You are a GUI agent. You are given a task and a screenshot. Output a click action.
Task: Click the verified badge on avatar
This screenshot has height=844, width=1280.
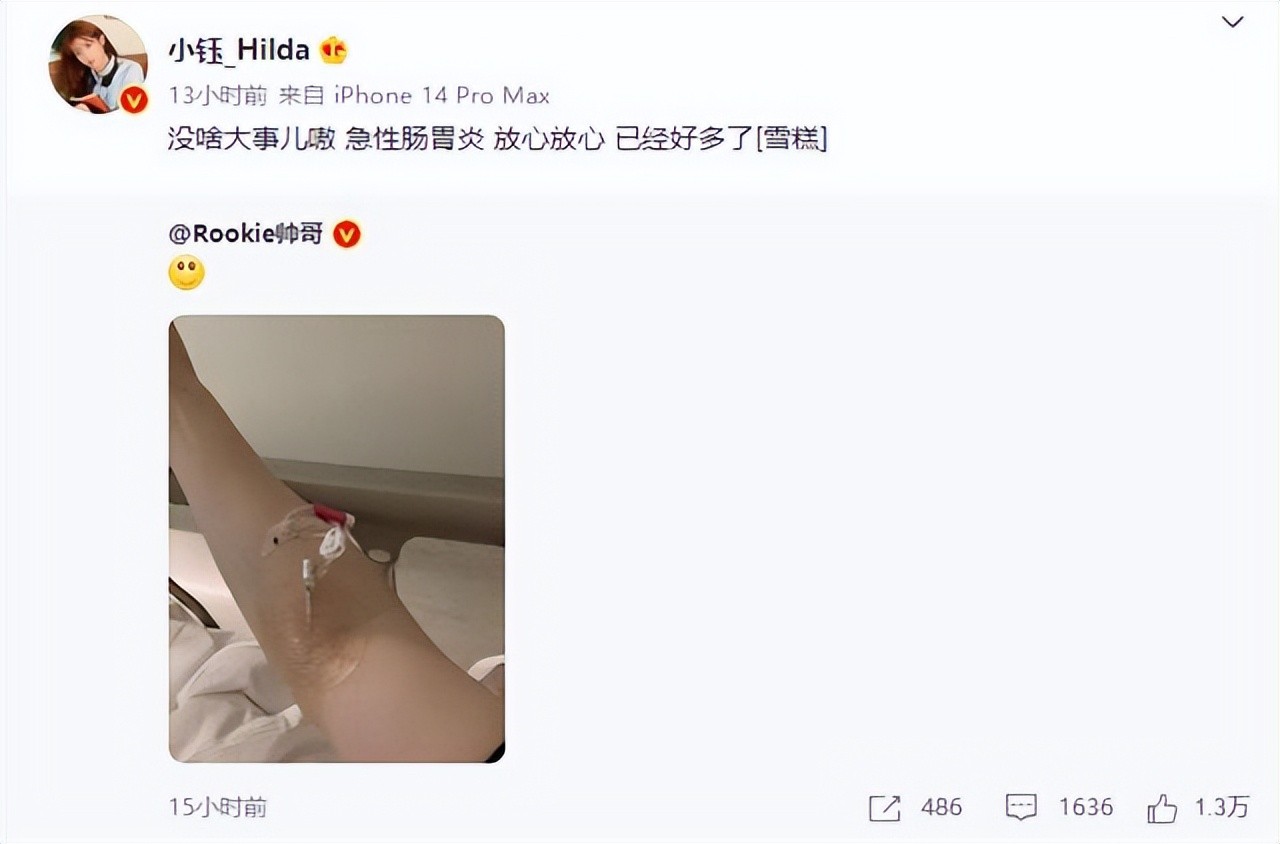[133, 99]
